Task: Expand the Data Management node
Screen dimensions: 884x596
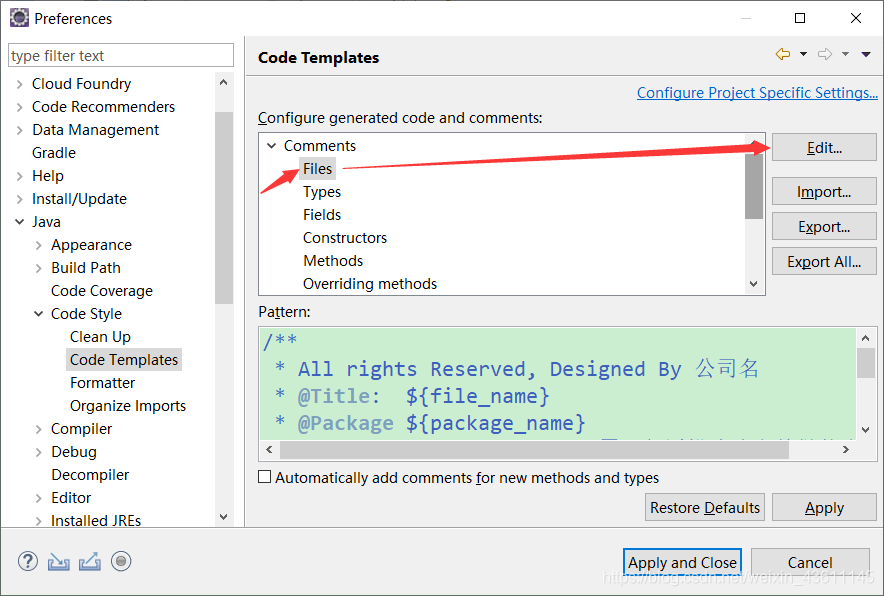Action: click(x=20, y=130)
